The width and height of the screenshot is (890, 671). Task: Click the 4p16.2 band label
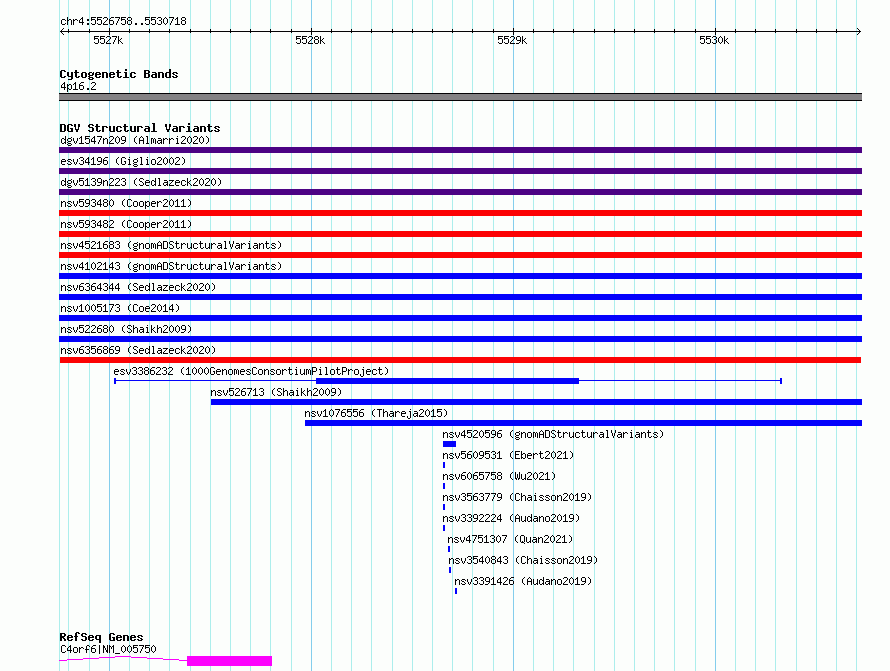coord(78,86)
